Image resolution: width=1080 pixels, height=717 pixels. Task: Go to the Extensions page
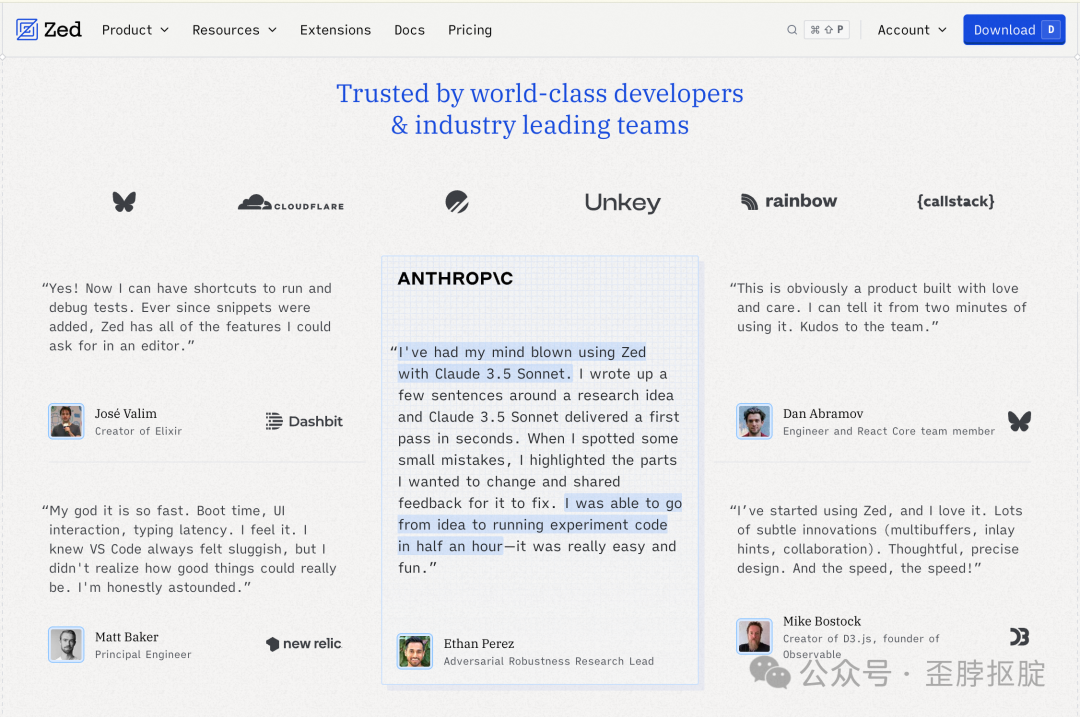point(335,30)
